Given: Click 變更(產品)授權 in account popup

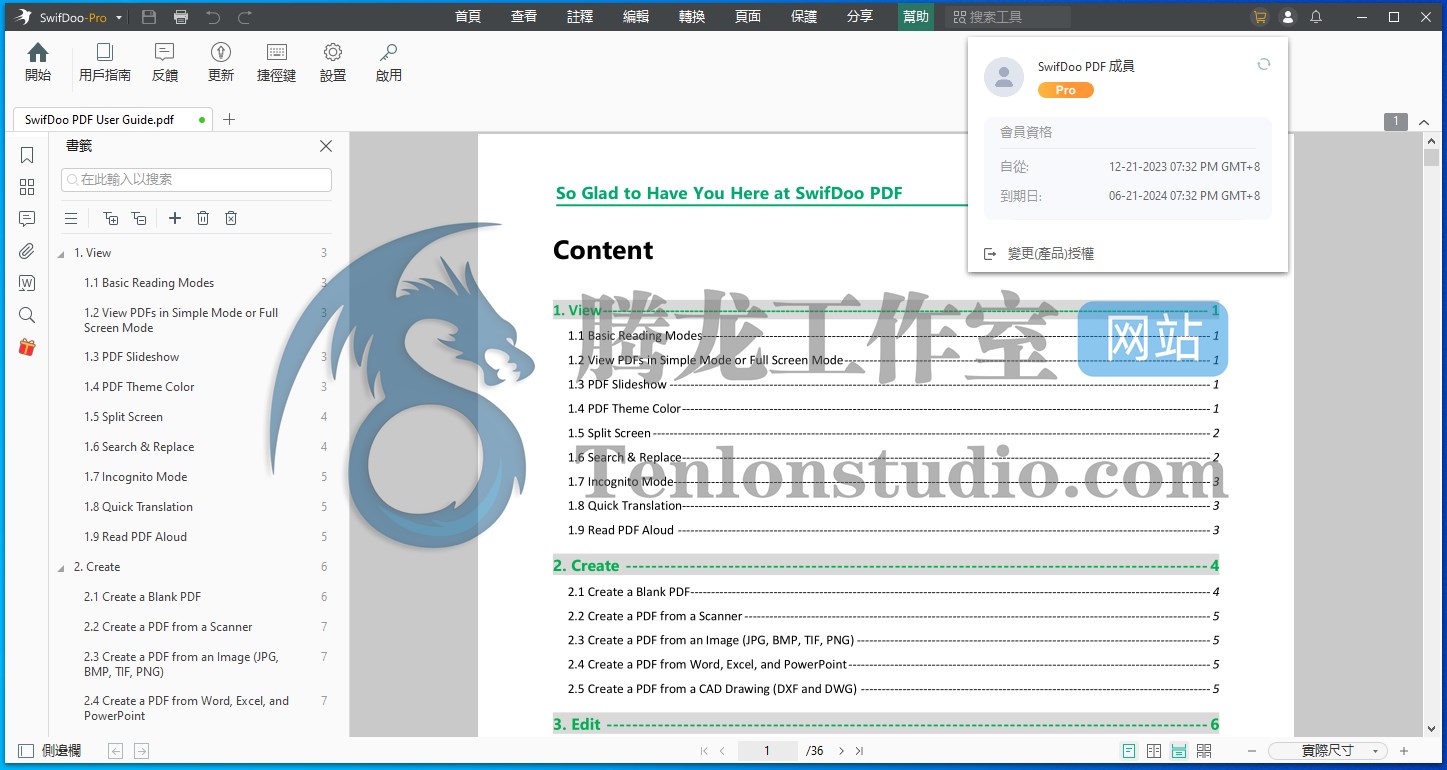Looking at the screenshot, I should [x=1039, y=254].
